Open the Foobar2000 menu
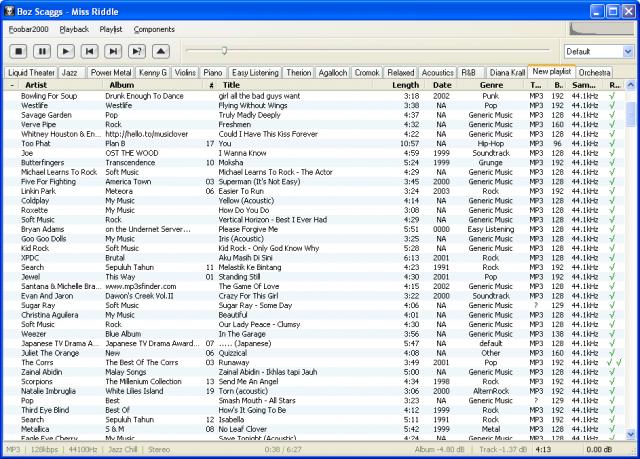This screenshot has height=459, width=640. pyautogui.click(x=29, y=30)
